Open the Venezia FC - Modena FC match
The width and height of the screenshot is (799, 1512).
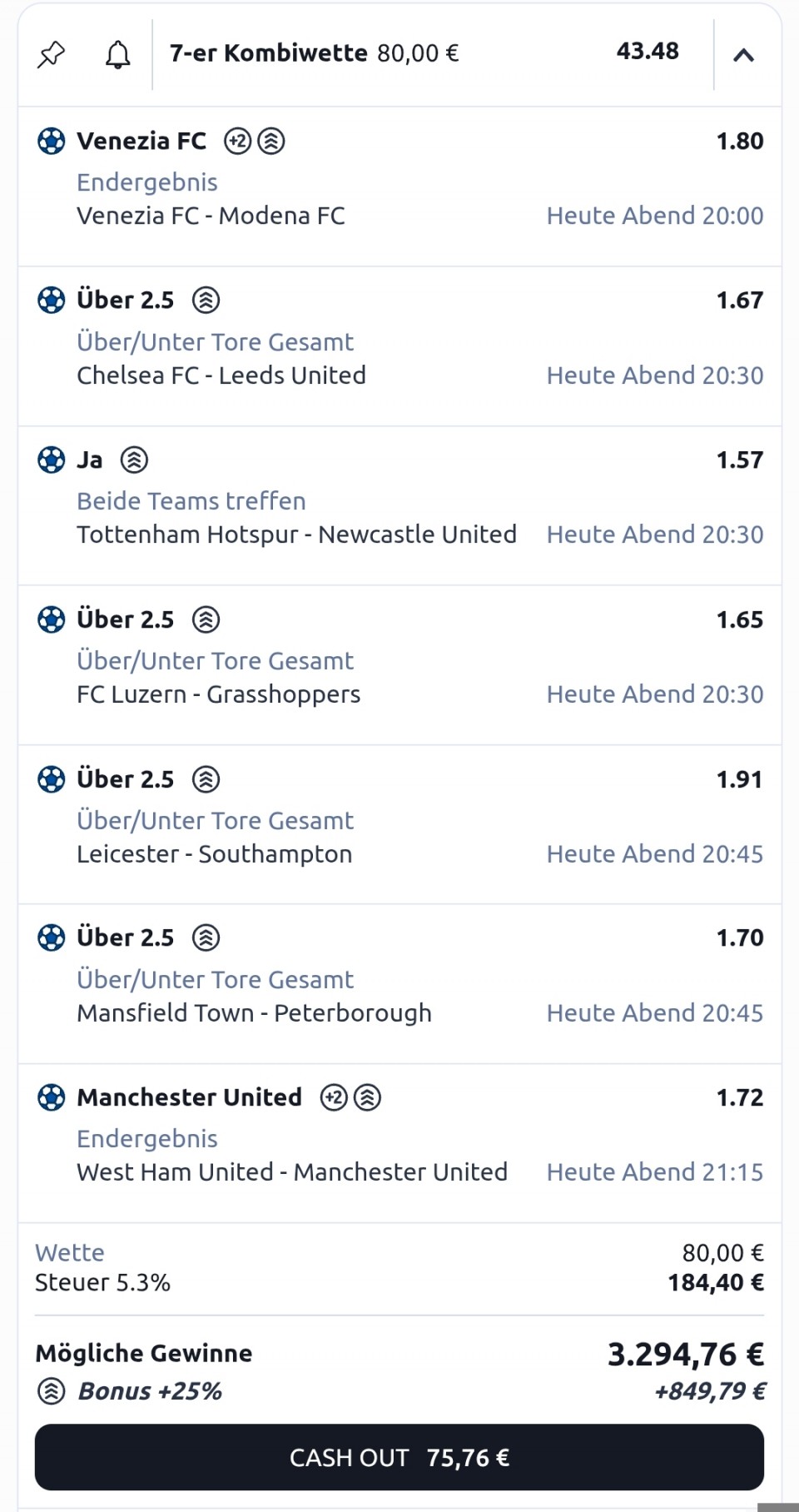point(211,216)
